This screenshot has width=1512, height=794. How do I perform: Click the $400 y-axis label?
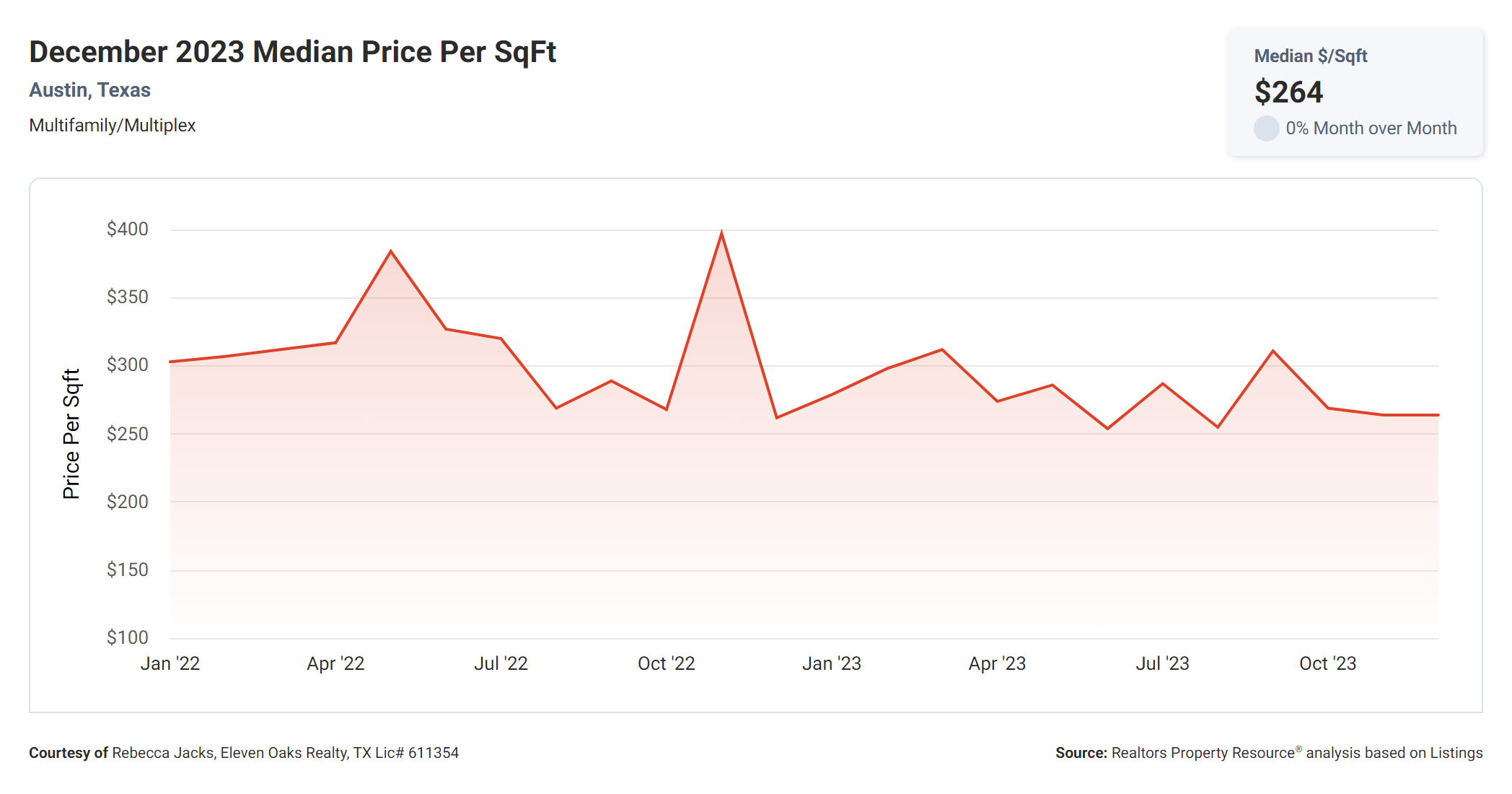tap(127, 230)
